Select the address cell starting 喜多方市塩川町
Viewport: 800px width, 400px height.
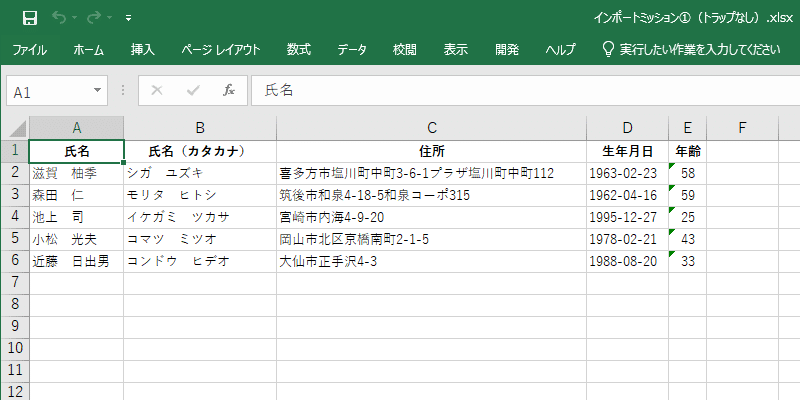point(432,173)
